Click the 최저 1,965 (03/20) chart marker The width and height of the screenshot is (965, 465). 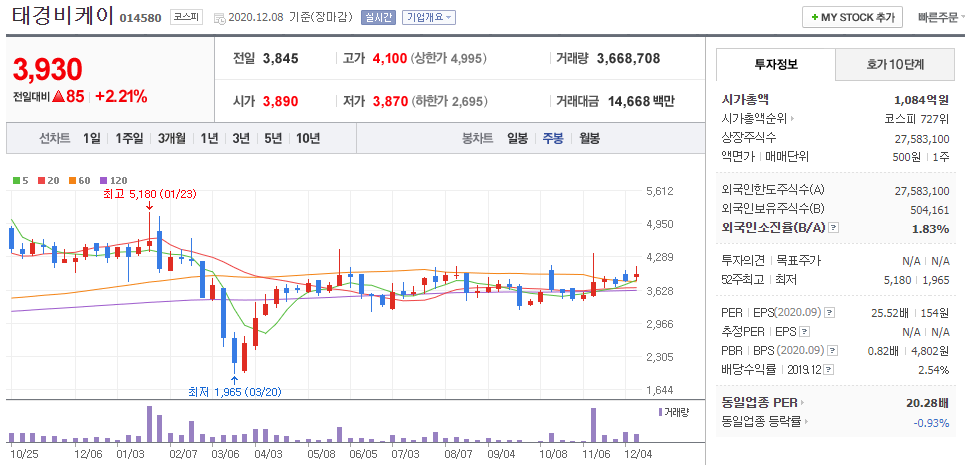(234, 391)
